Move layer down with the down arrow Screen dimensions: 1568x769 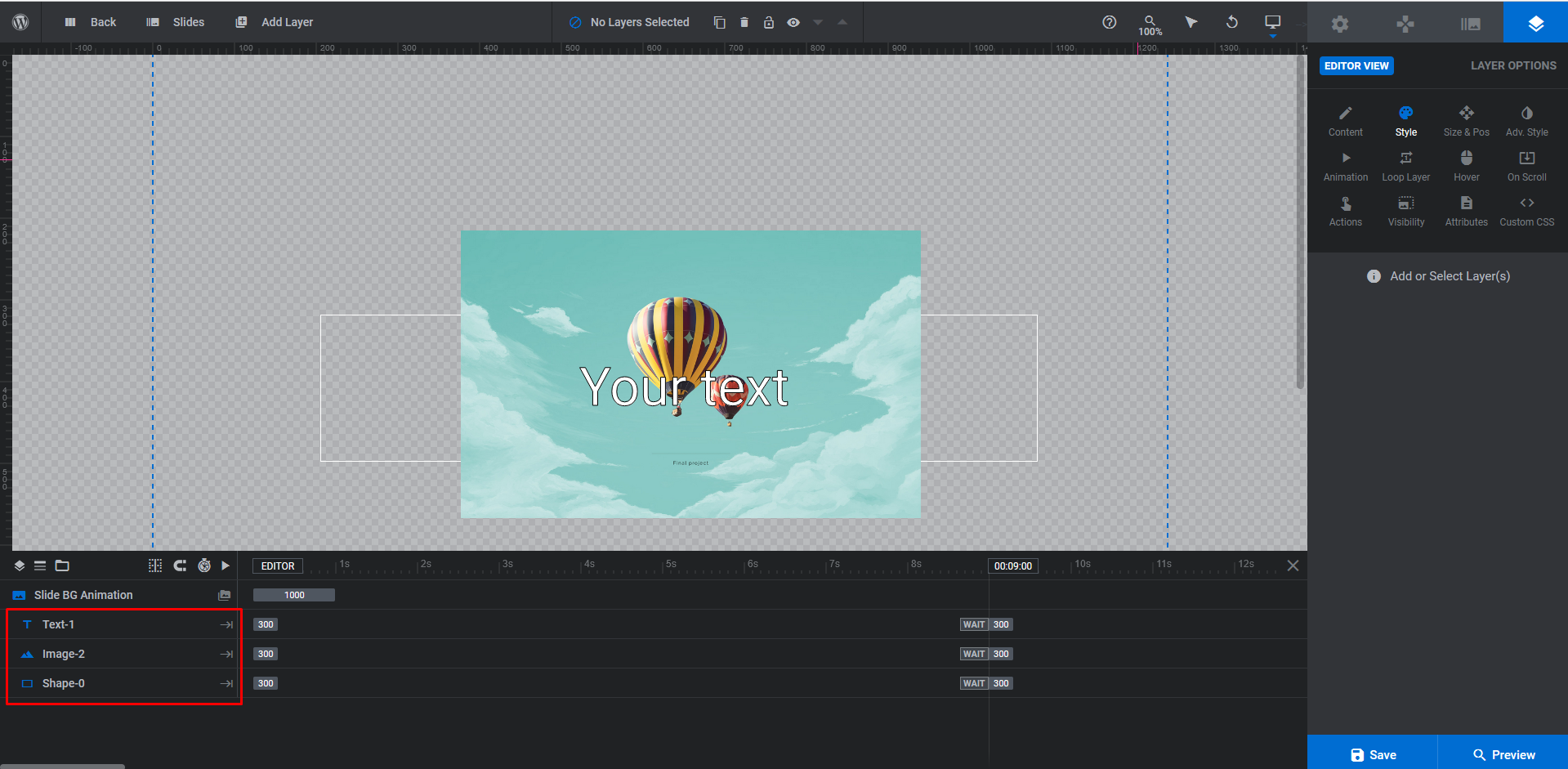click(818, 22)
